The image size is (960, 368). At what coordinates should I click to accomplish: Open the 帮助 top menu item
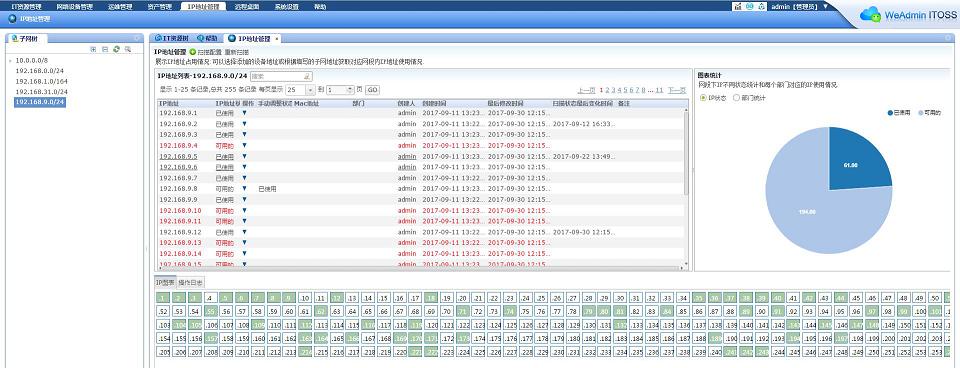click(x=320, y=6)
